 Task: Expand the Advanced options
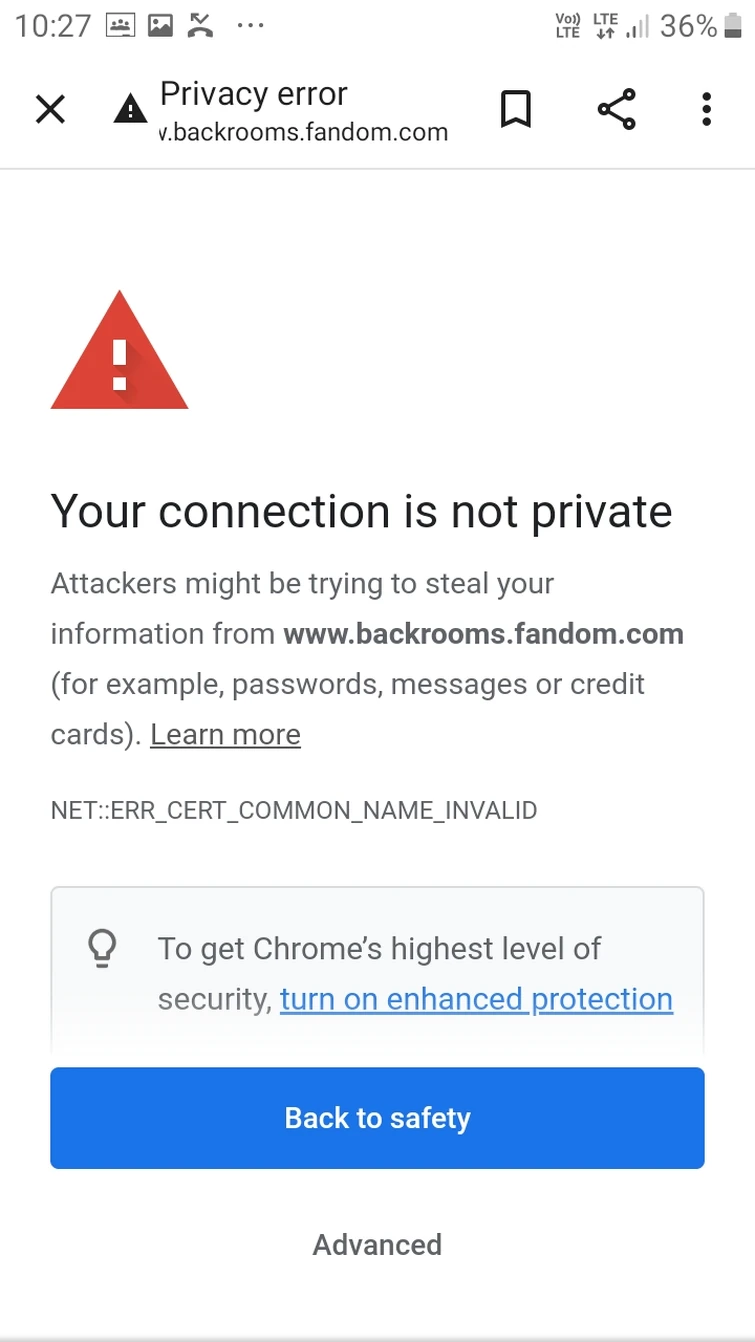coord(377,1245)
